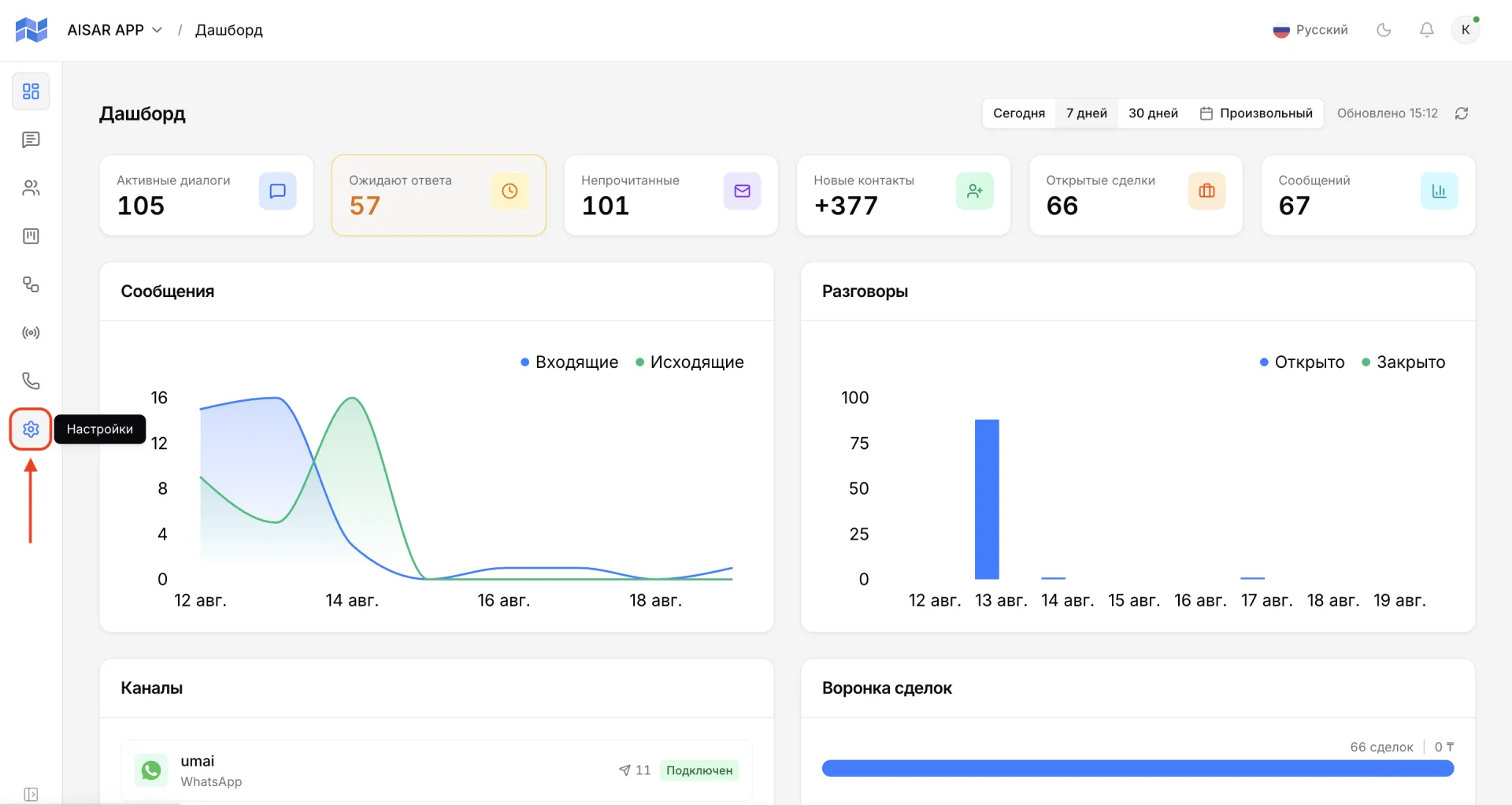Expand the AISAR APP workspace dropdown
The width and height of the screenshot is (1512, 805).
[115, 30]
